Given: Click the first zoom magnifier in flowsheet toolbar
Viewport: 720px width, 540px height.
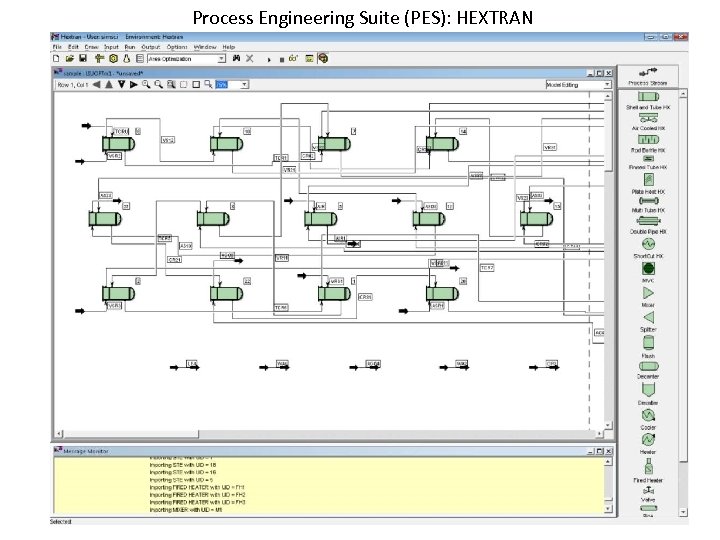Looking at the screenshot, I should tap(146, 84).
